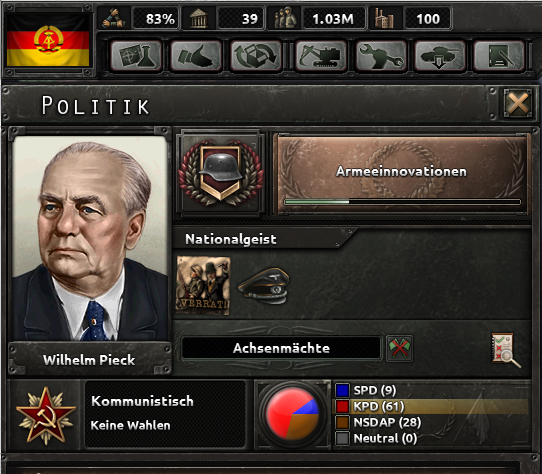
Task: Select the Verrat national spirit icon
Action: point(203,286)
